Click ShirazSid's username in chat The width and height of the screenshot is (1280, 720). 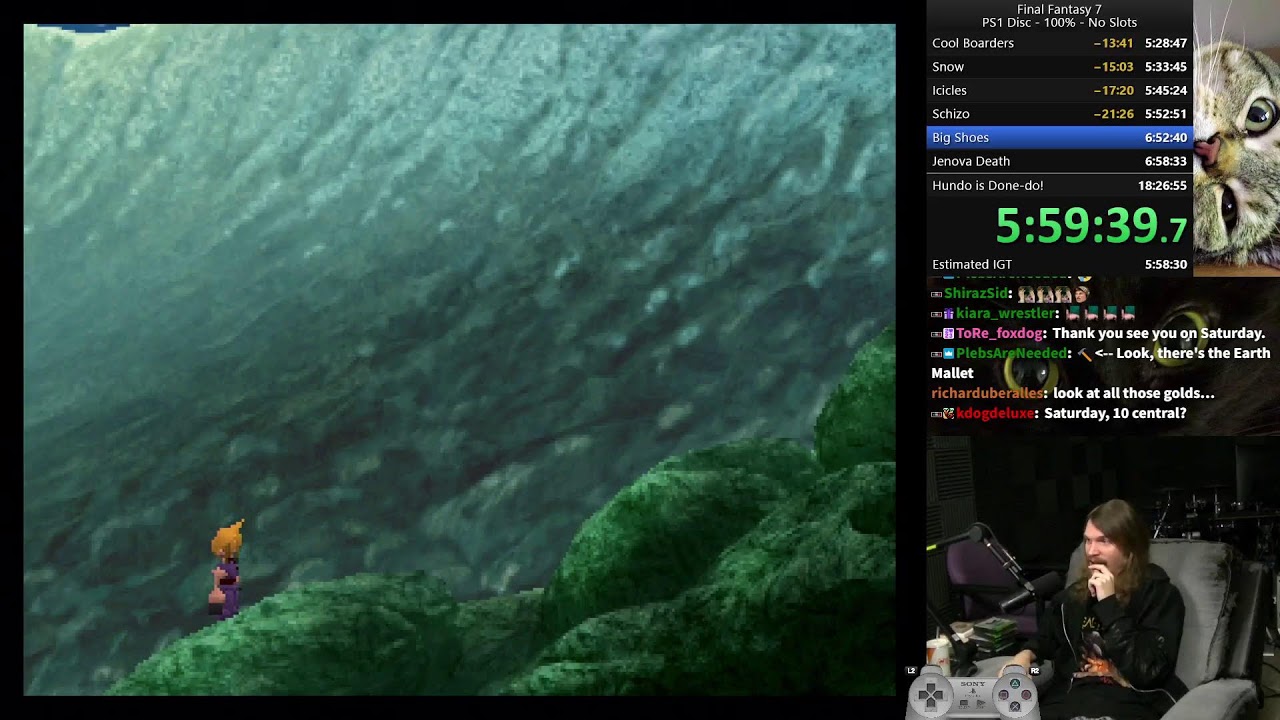[x=976, y=294]
